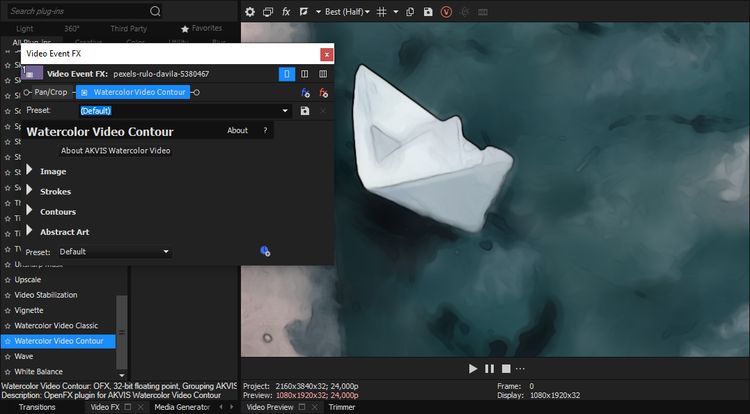Open Video Preview properties gear icon
Viewport: 750px width, 414px height.
pyautogui.click(x=250, y=12)
